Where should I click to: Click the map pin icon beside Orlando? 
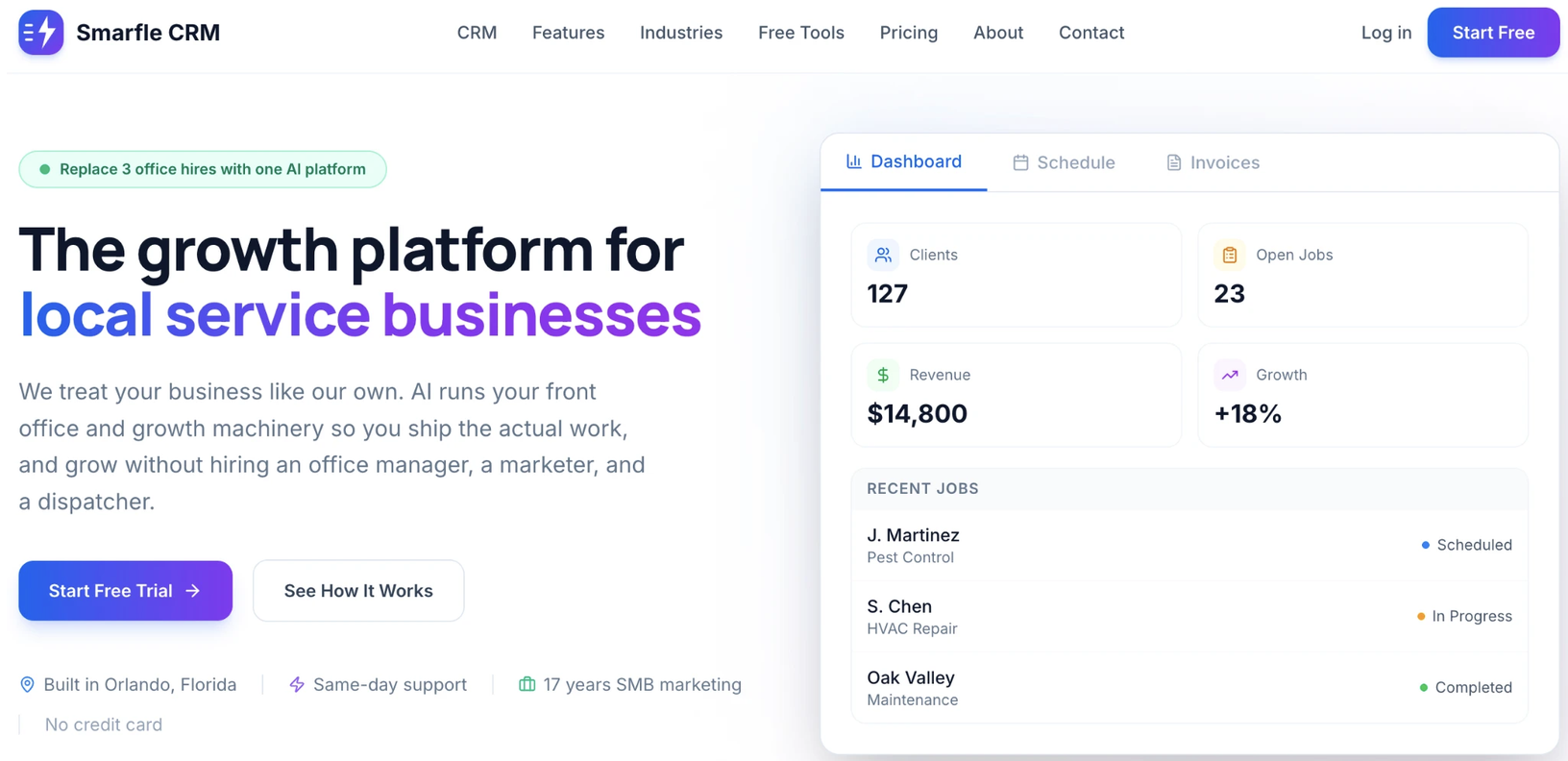27,684
